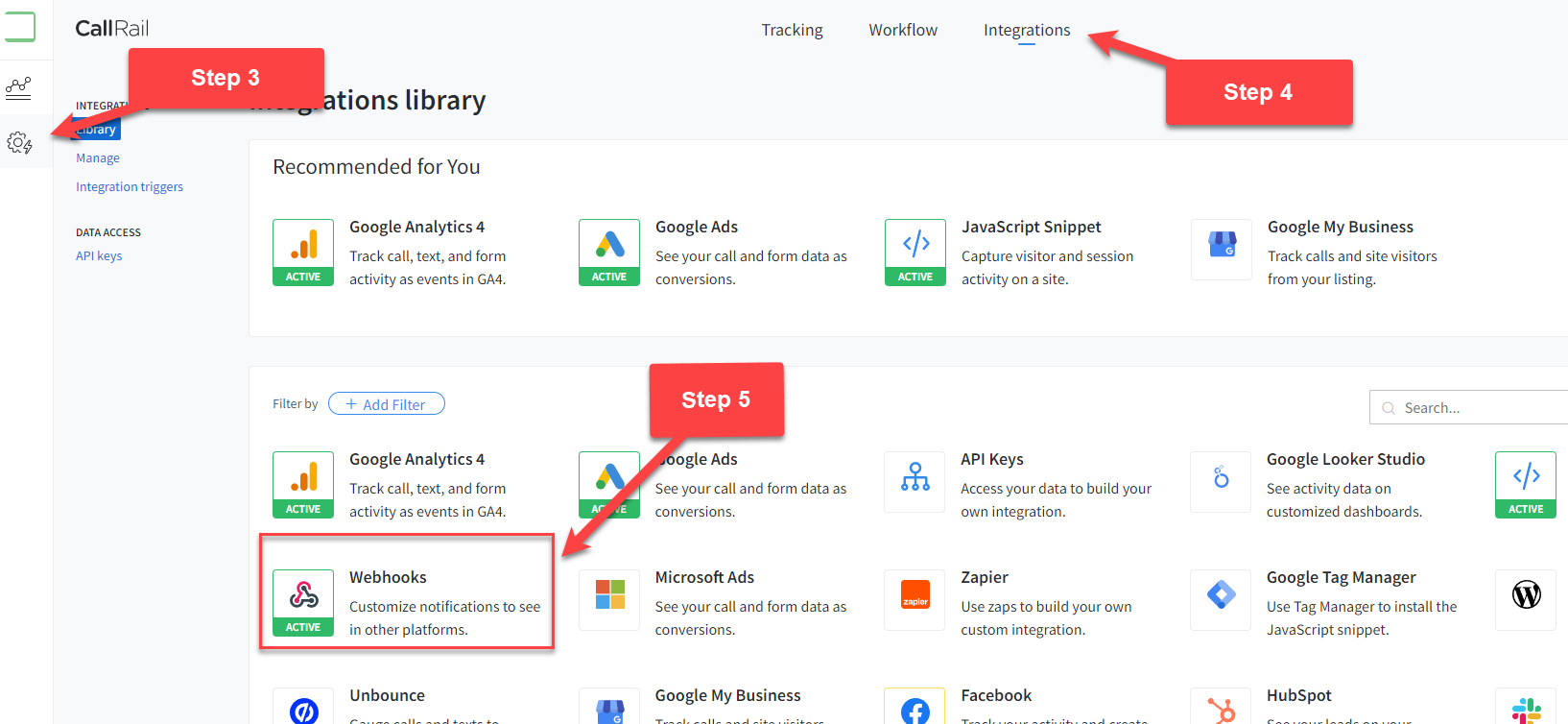Open the Workflow tab
Screen dimensions: 1568x724
pyautogui.click(x=903, y=30)
